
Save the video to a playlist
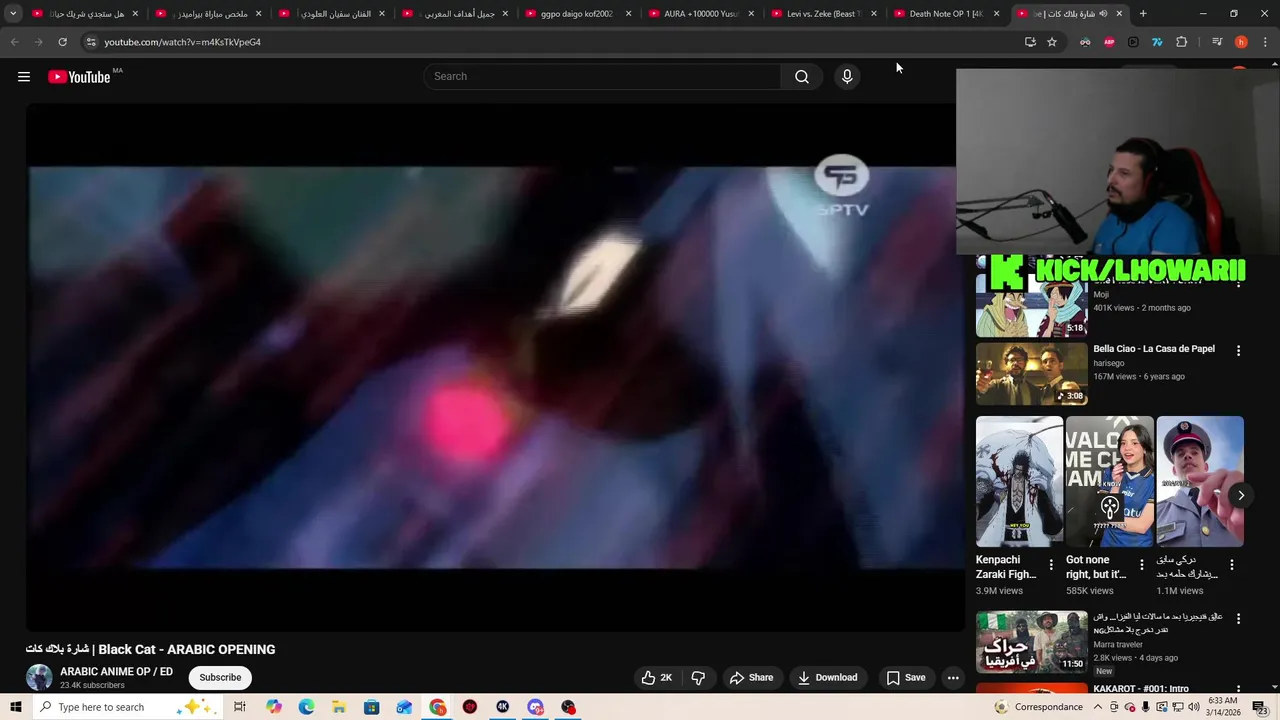[x=906, y=678]
